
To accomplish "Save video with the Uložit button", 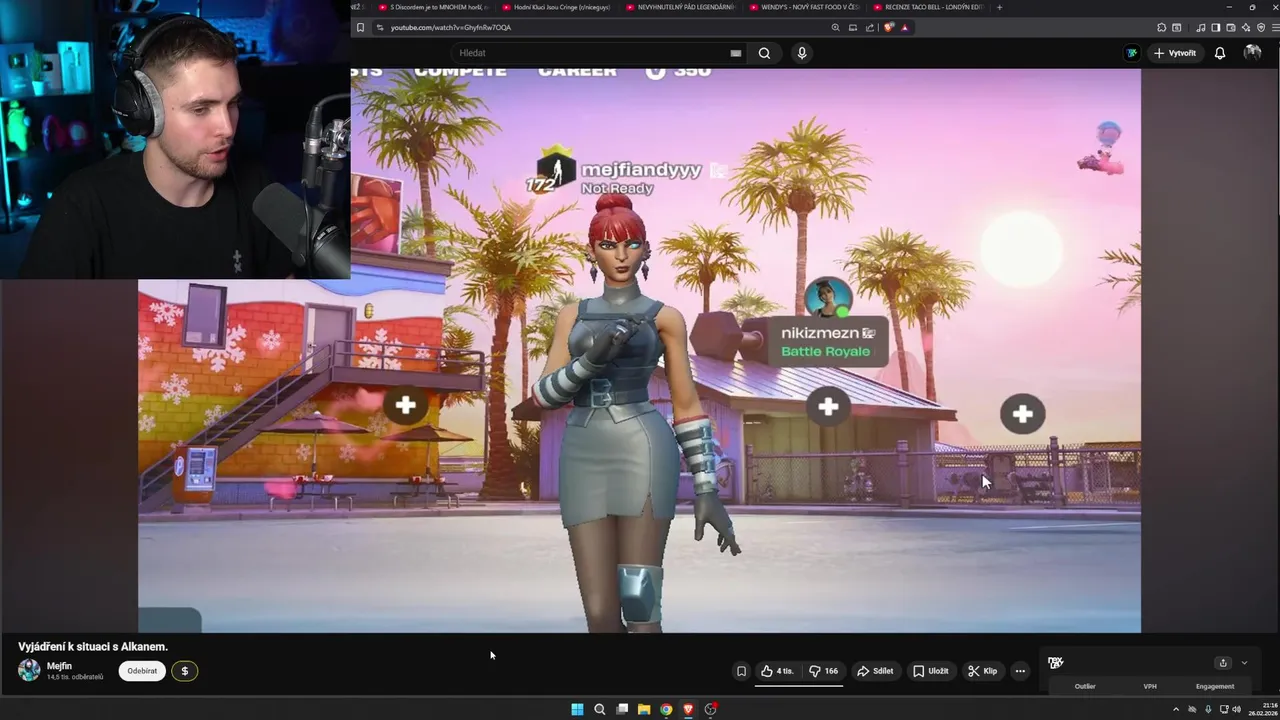I will pos(930,671).
